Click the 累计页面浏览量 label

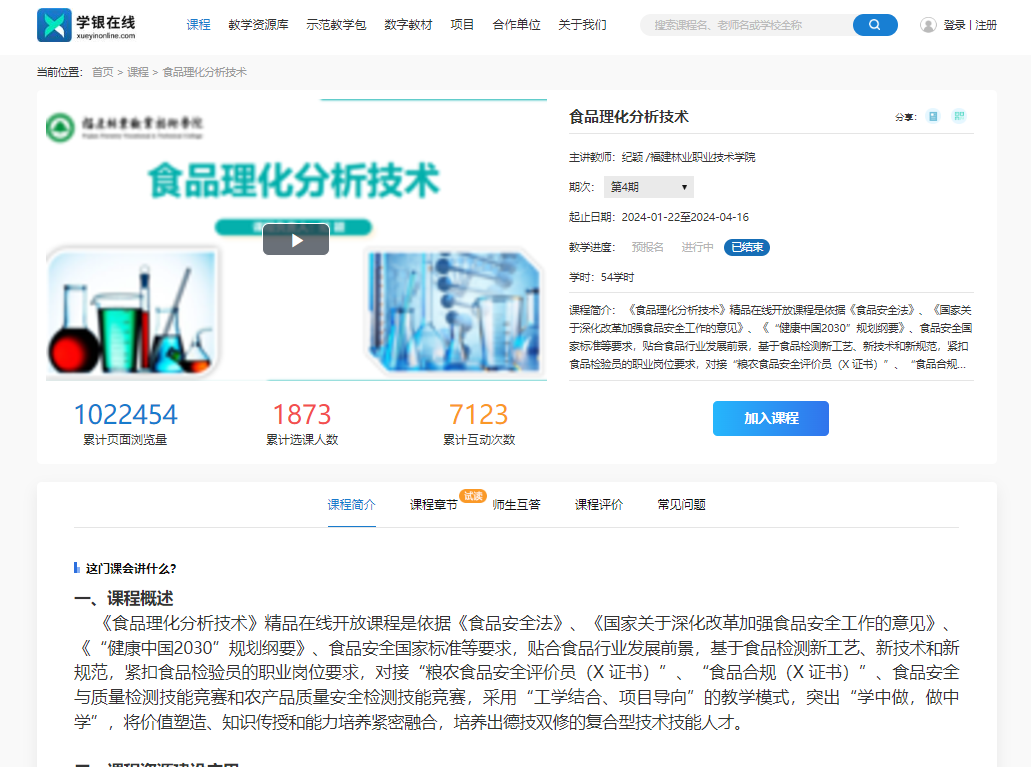[125, 439]
